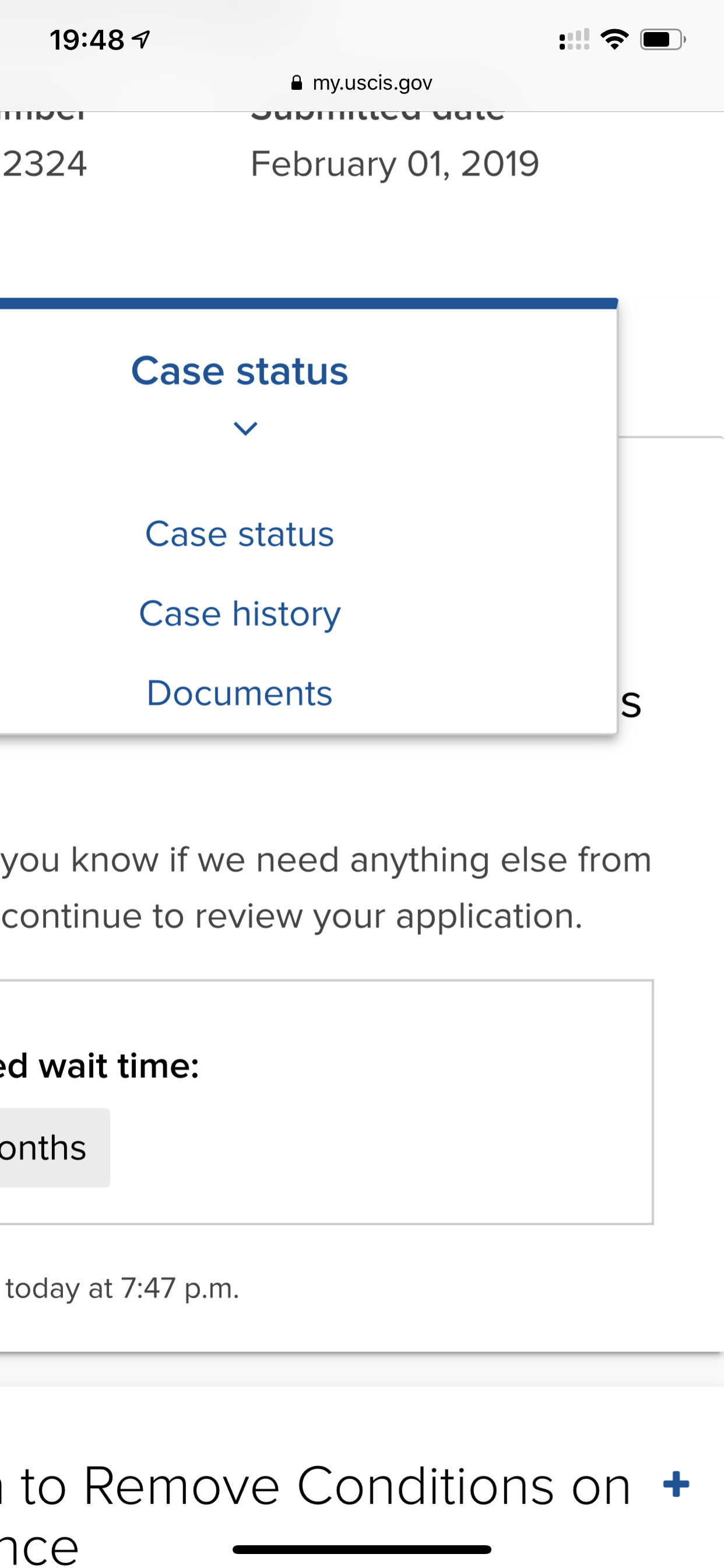
Task: Tap the cellular signal bars icon
Action: (574, 40)
